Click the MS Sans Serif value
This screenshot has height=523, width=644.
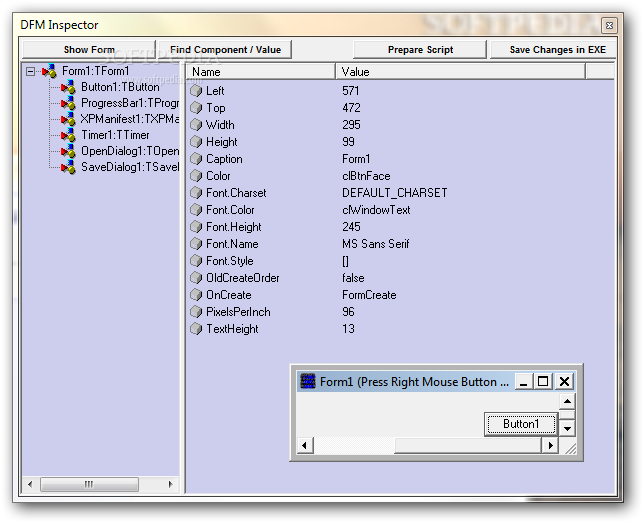pos(376,244)
